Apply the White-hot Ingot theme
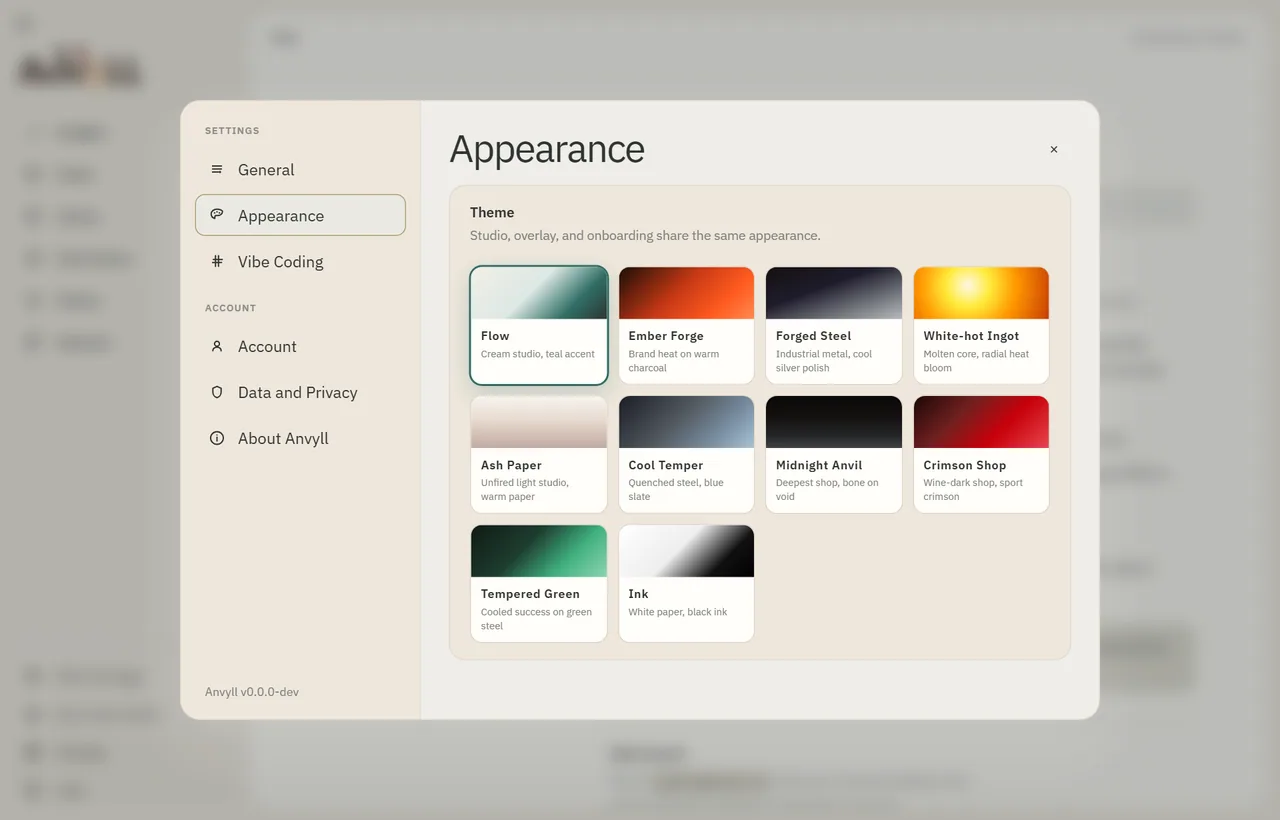 pos(981,325)
